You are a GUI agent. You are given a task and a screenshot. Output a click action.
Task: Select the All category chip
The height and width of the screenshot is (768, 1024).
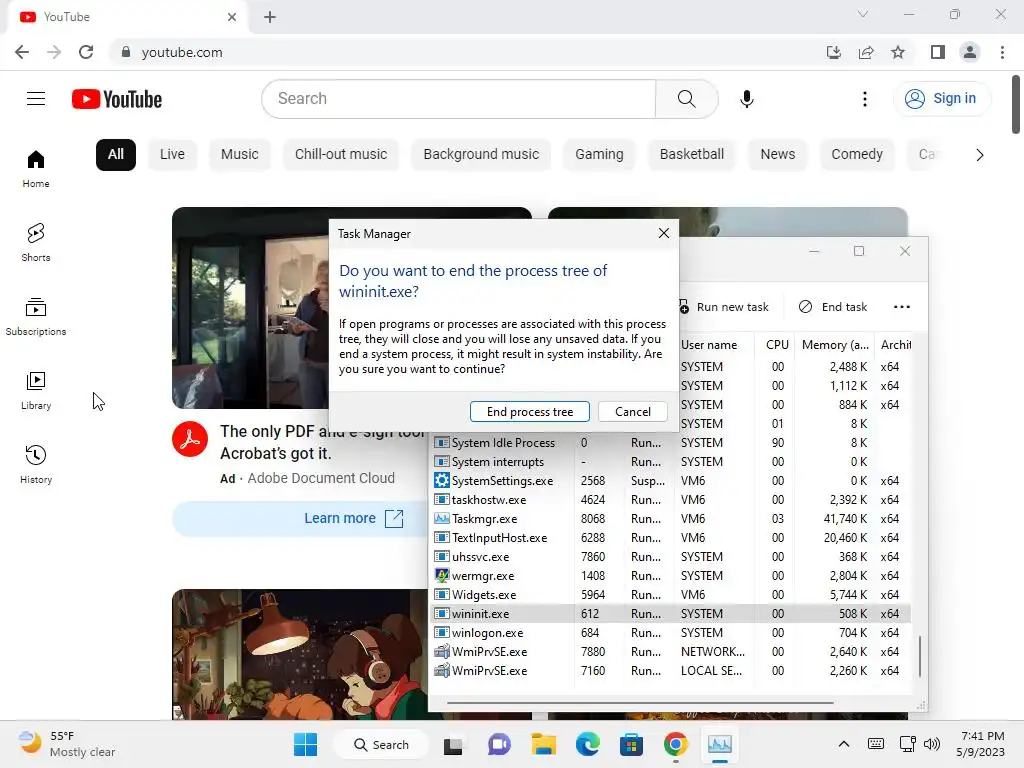[116, 155]
